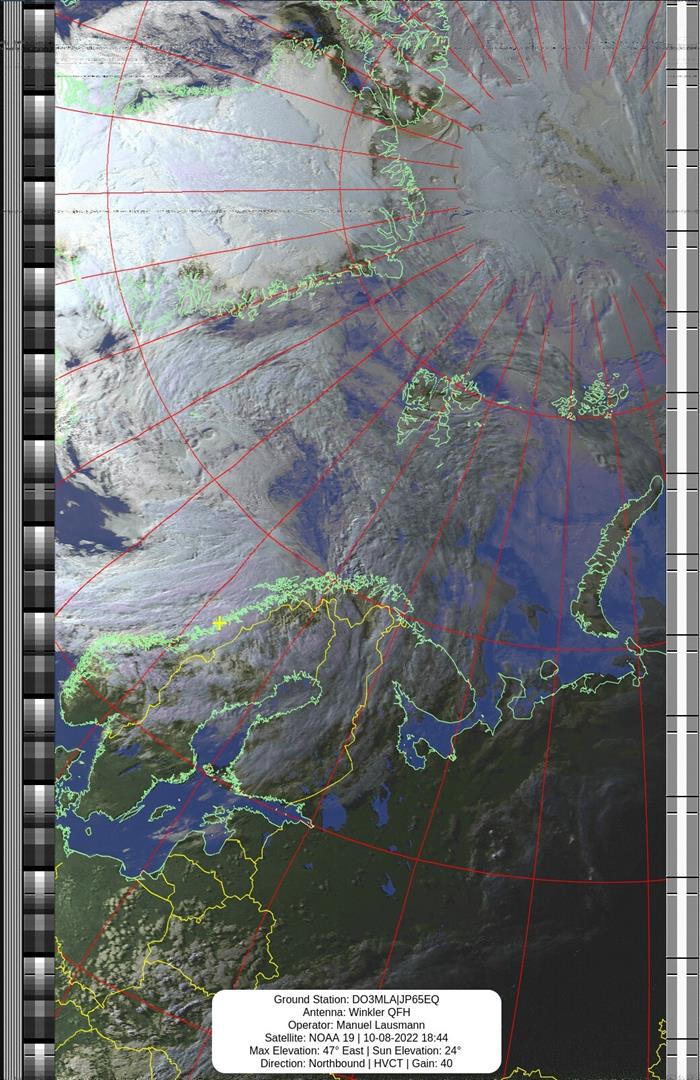Click the 'Max Elevation: 47° East' line
700x1080 pixels.
[x=356, y=1050]
